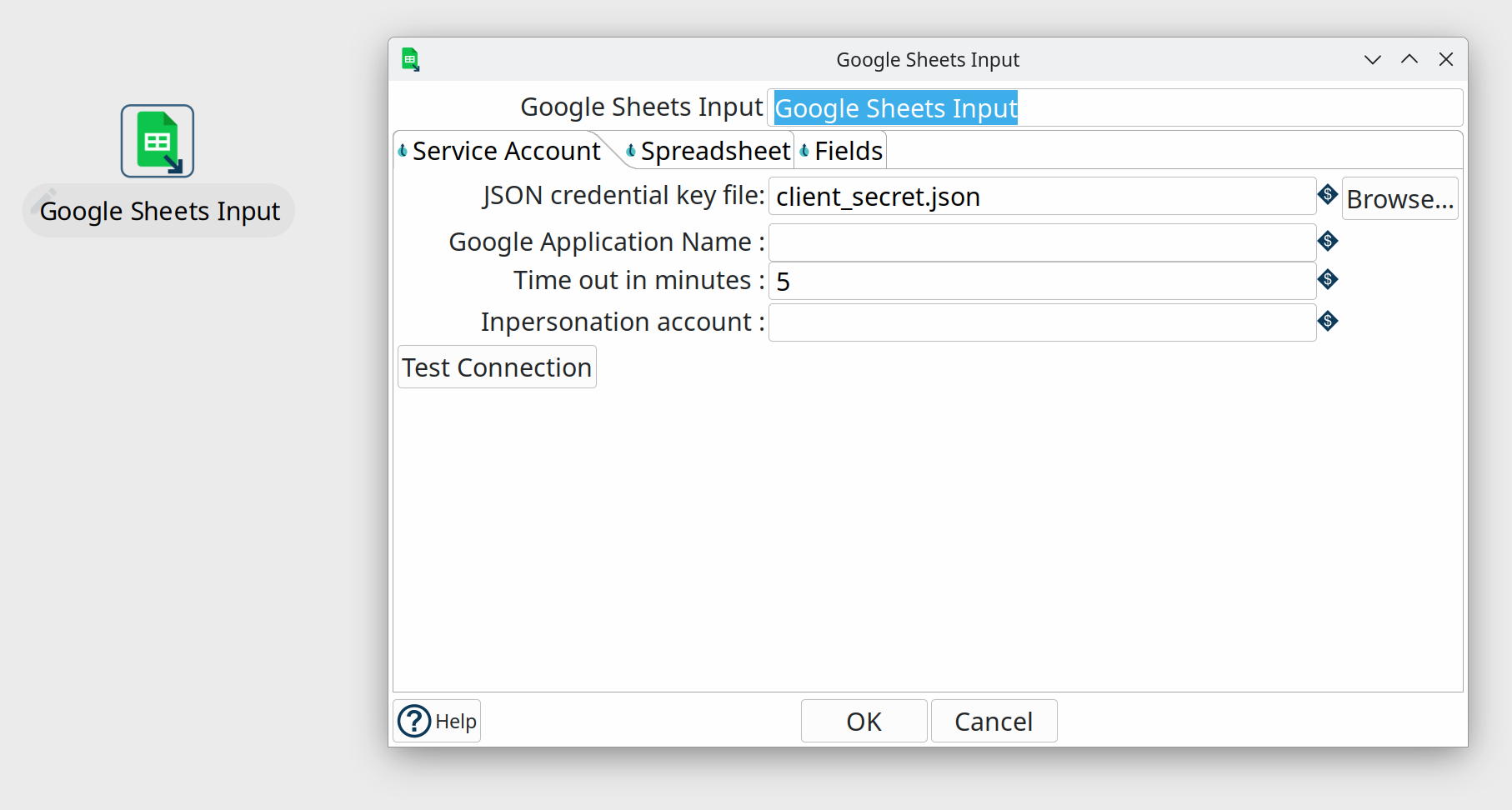Switch to the Spreadsheet tab

click(714, 152)
